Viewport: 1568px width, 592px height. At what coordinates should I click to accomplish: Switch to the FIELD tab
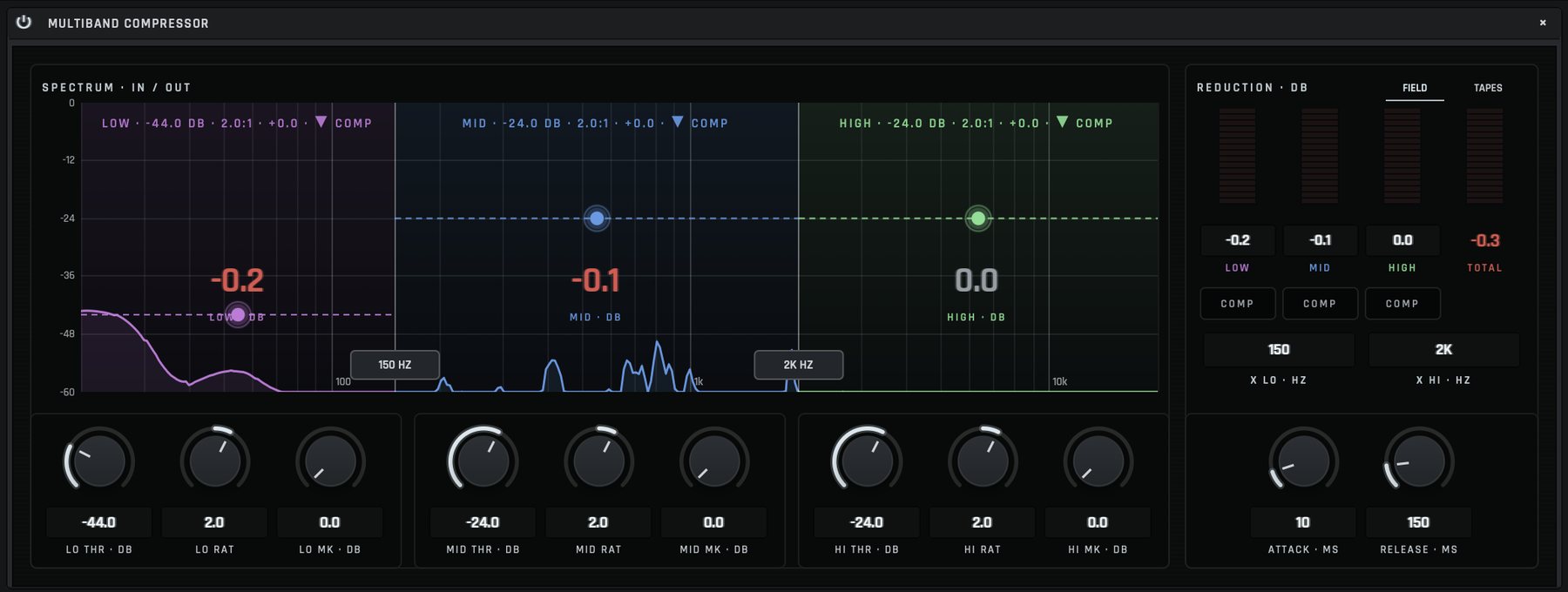[1415, 88]
